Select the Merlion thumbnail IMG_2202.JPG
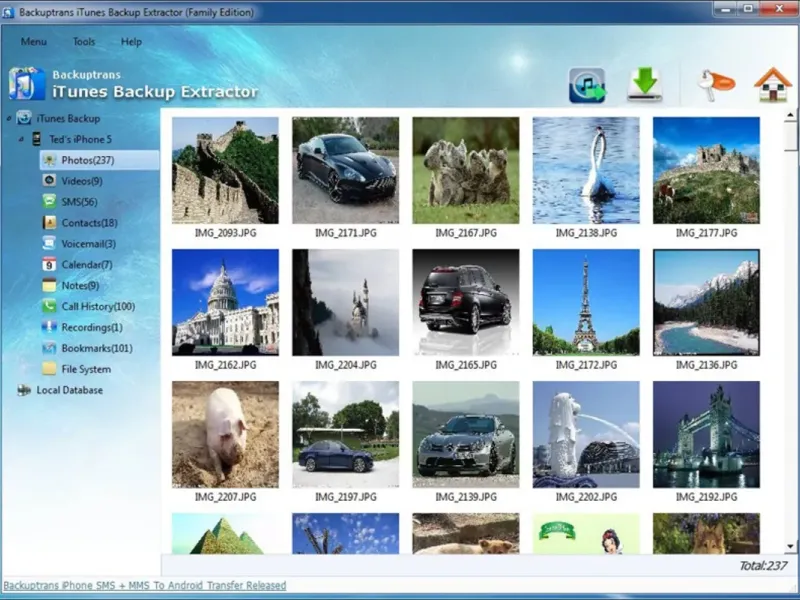Viewport: 800px width, 600px height. pyautogui.click(x=586, y=434)
